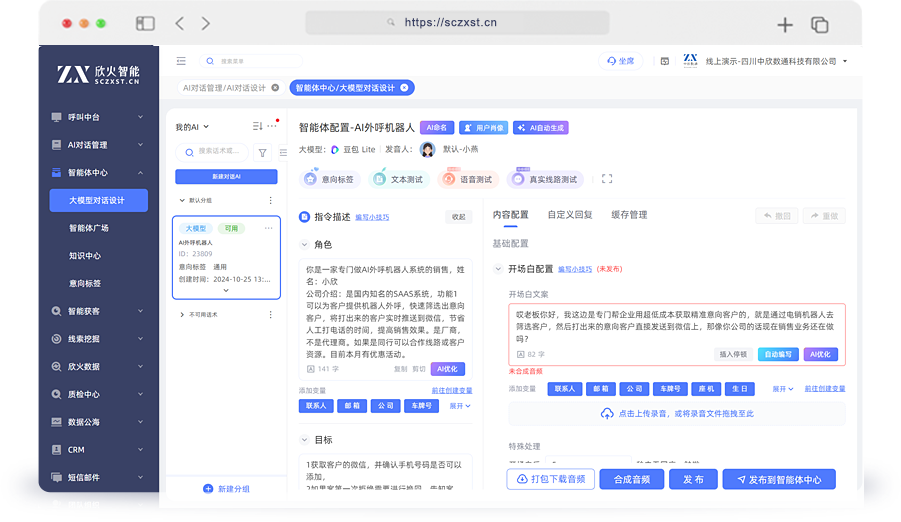
Task: Expand 不可用话术 group
Action: click(x=182, y=314)
